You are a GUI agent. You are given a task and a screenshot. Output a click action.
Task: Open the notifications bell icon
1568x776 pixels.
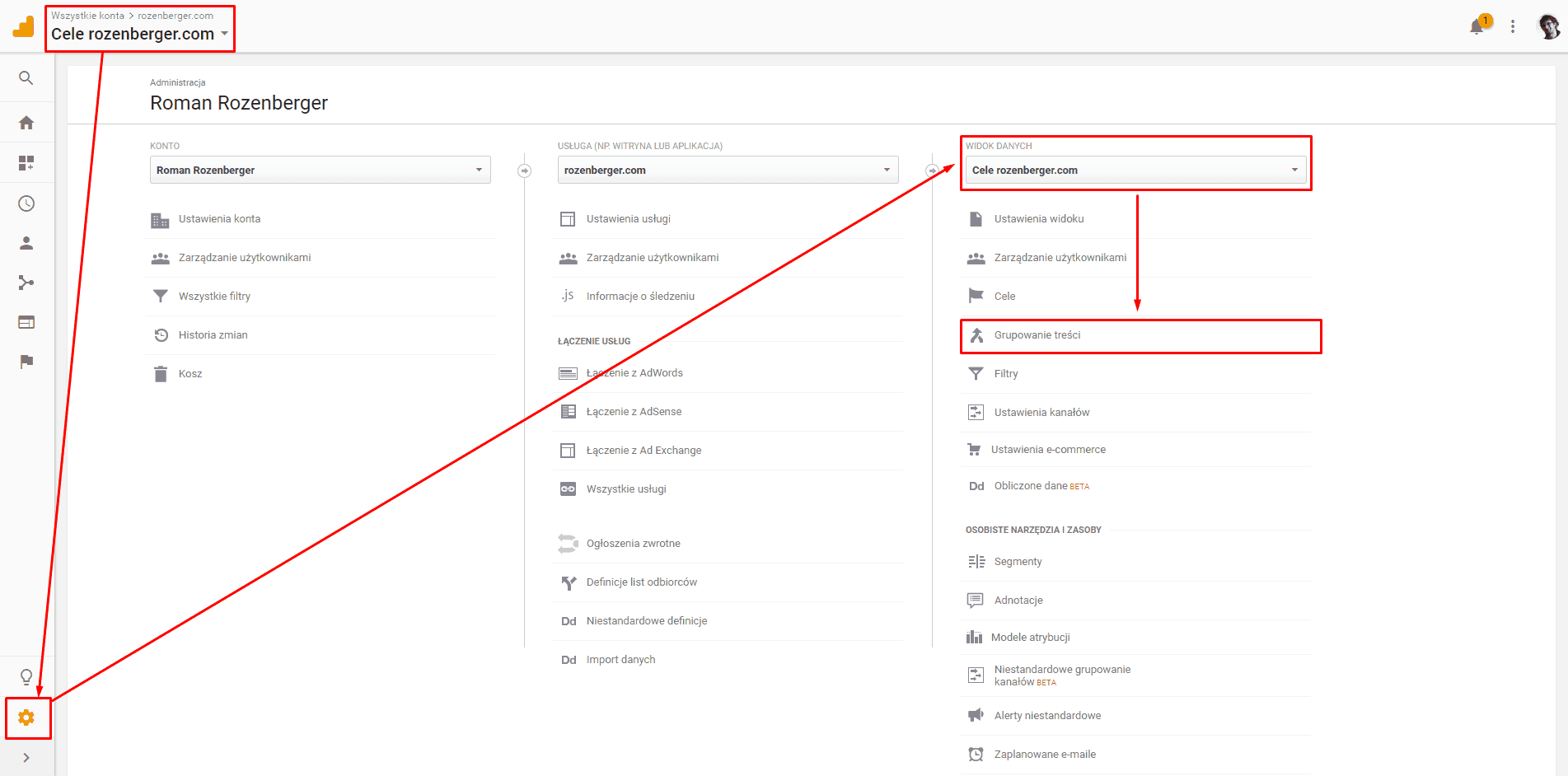[1477, 26]
